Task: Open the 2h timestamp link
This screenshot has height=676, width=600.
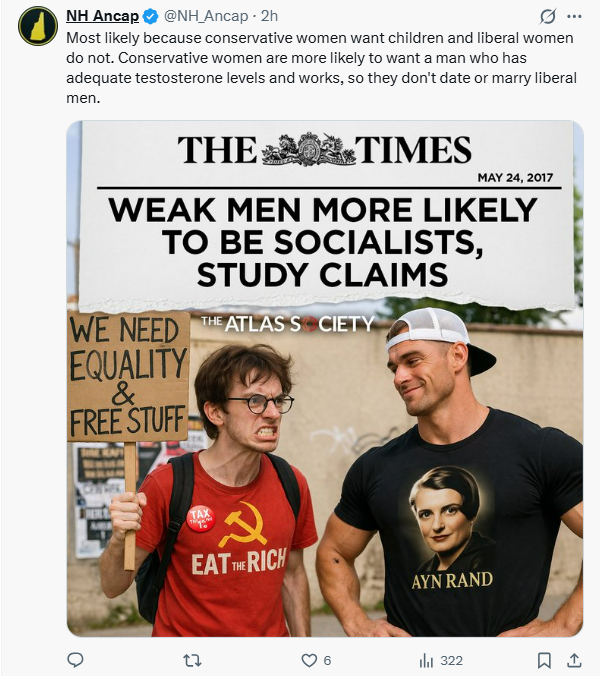Action: click(x=269, y=16)
